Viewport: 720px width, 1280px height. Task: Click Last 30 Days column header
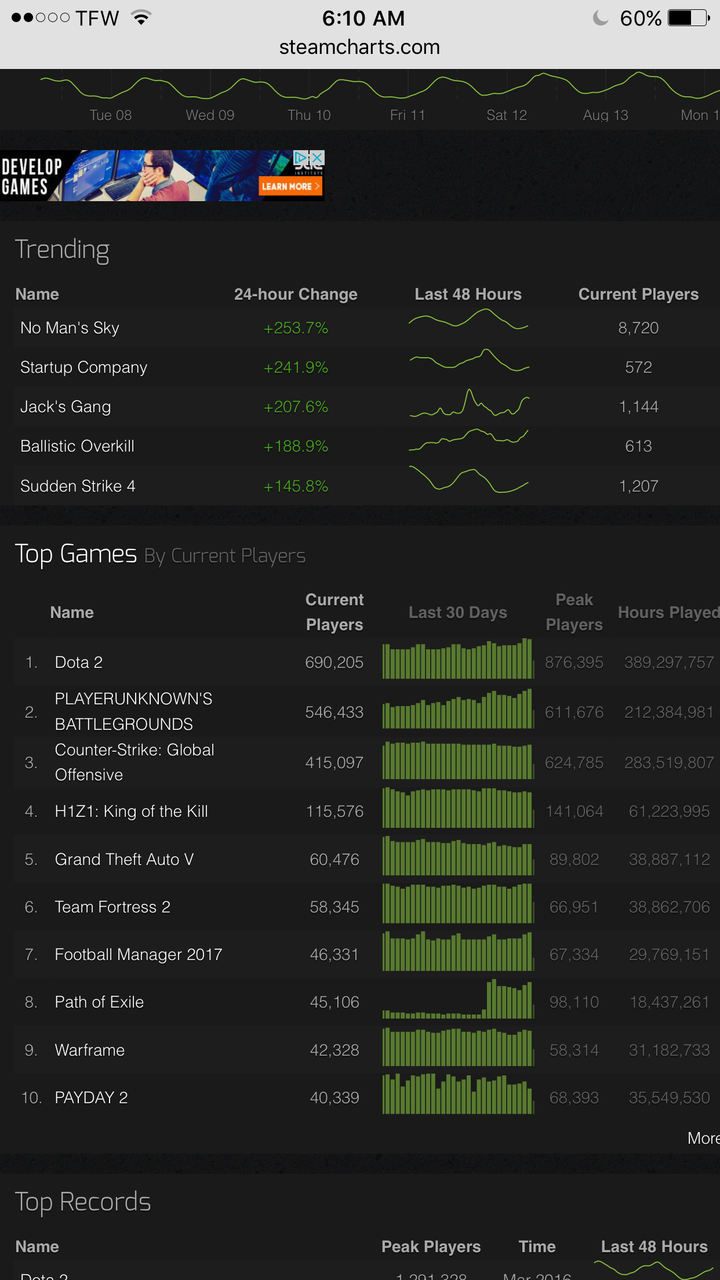[x=458, y=612]
